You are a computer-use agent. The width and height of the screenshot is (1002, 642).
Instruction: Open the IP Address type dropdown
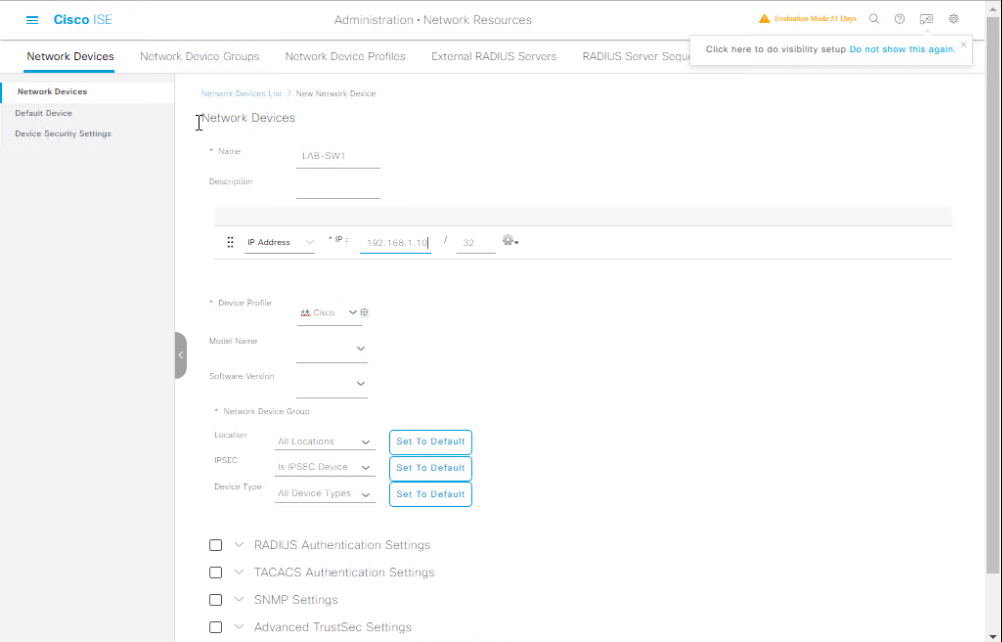point(280,242)
